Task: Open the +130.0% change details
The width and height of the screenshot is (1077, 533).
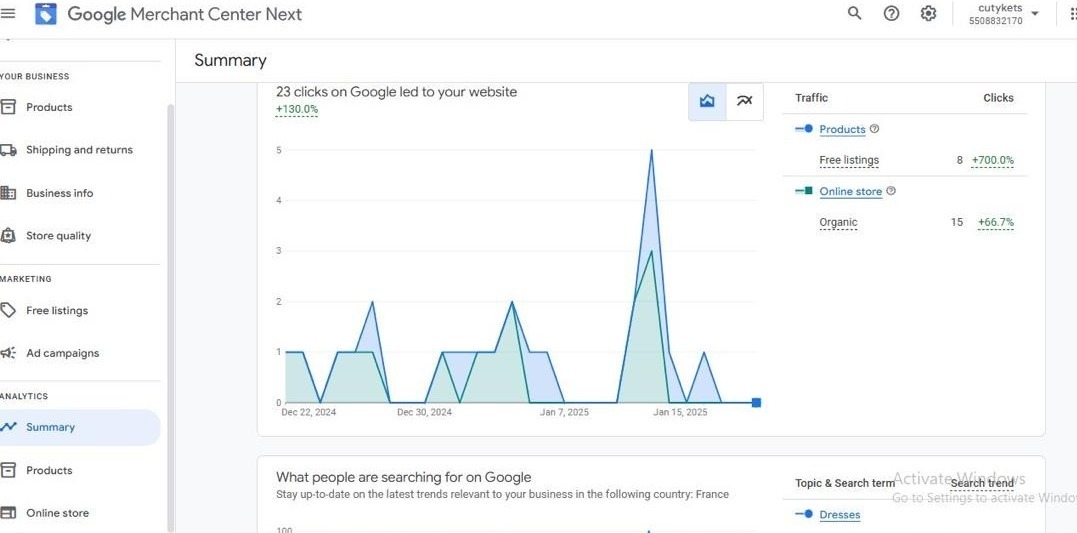Action: [297, 110]
